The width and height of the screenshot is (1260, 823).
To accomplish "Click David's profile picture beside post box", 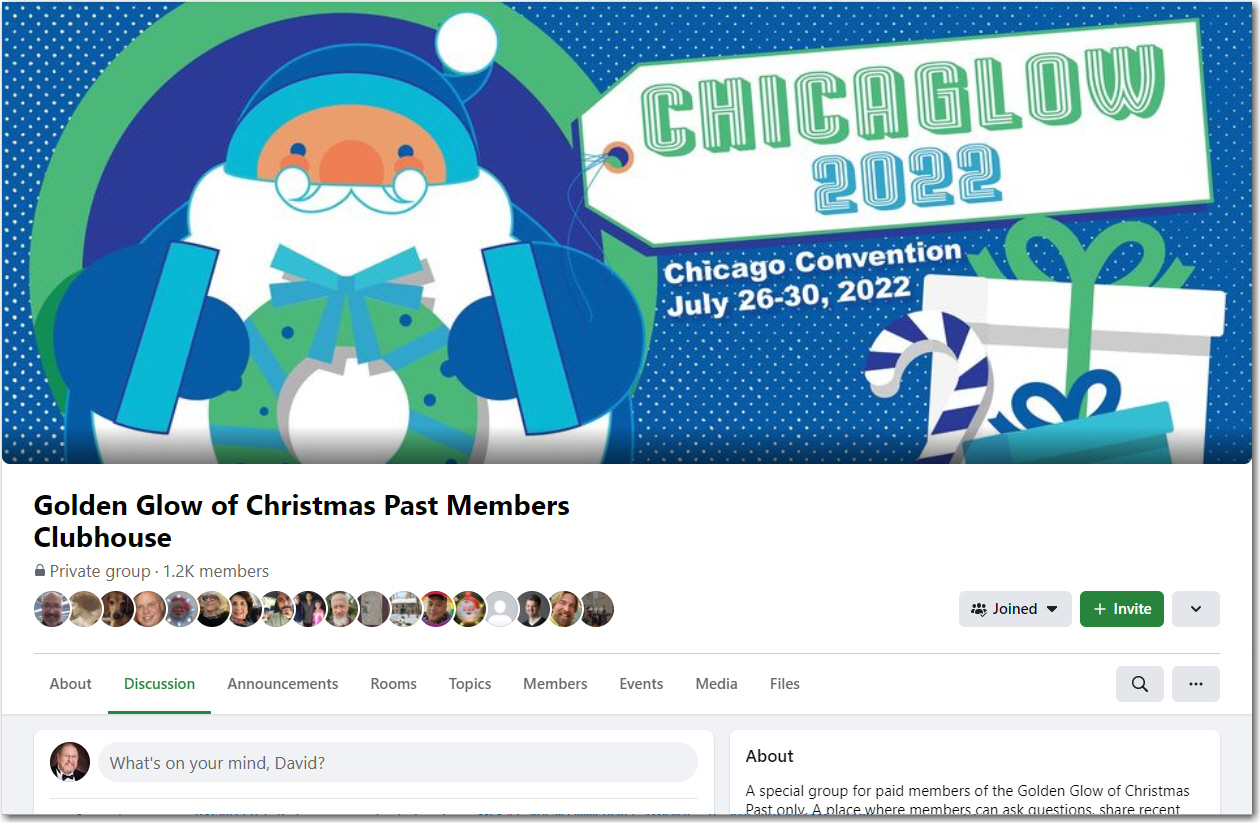I will [x=70, y=762].
